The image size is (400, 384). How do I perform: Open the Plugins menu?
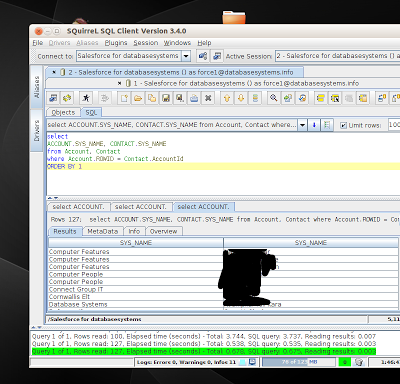tap(116, 43)
